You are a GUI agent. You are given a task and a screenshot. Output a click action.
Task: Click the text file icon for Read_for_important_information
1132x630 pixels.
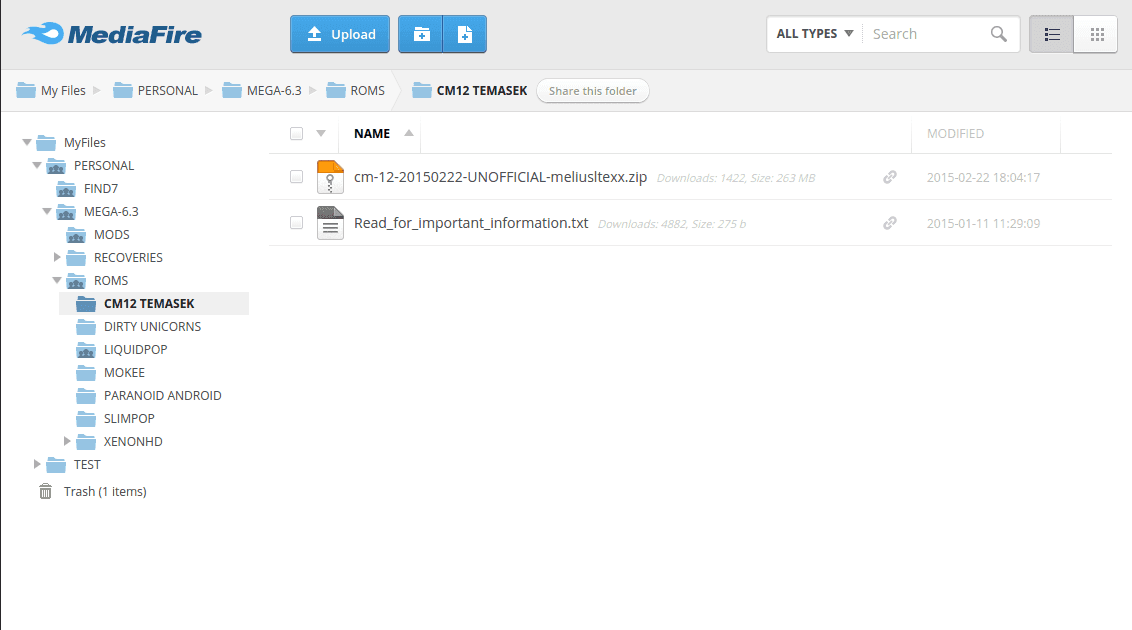click(x=330, y=223)
